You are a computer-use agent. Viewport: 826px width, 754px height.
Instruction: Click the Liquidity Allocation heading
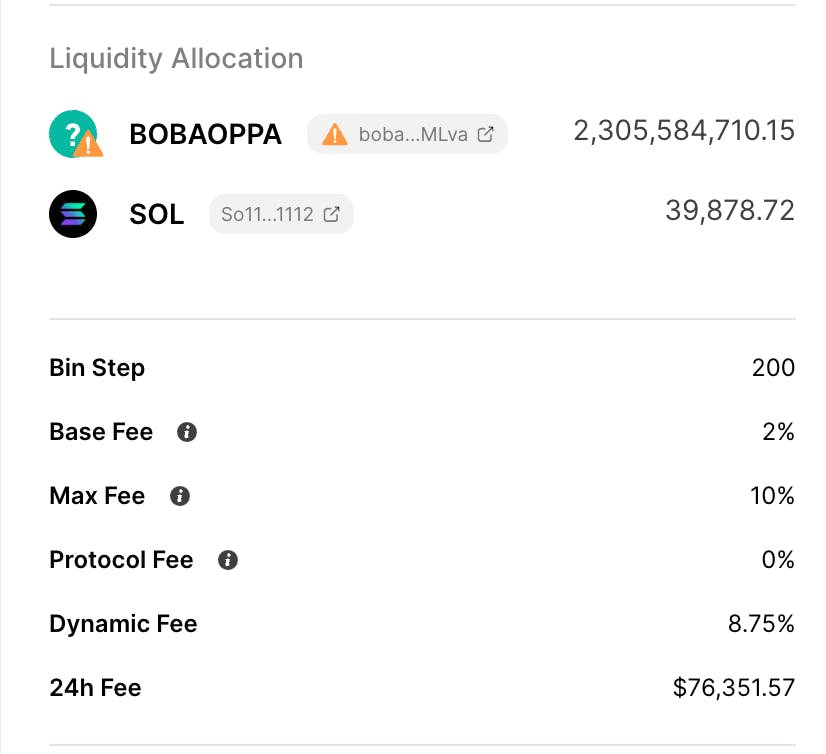176,58
